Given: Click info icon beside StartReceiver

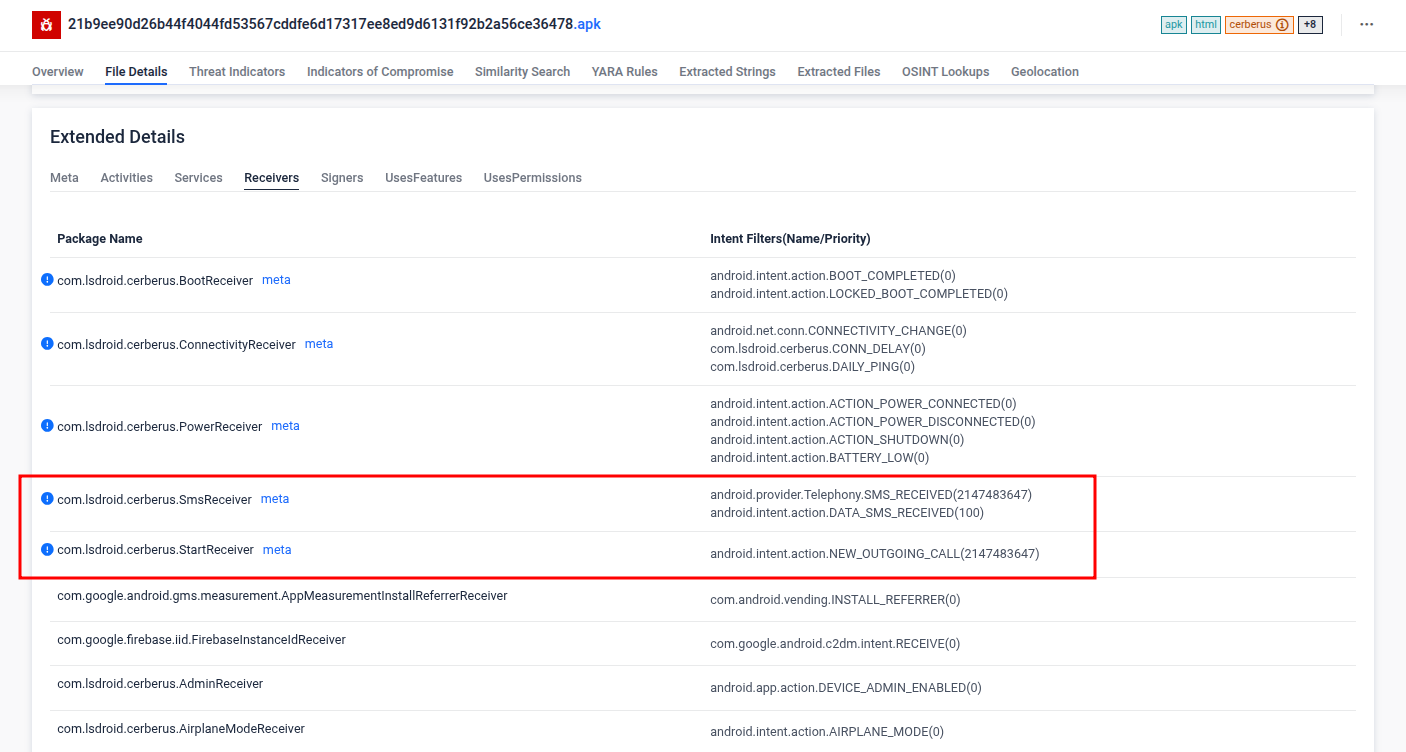Looking at the screenshot, I should [x=47, y=550].
